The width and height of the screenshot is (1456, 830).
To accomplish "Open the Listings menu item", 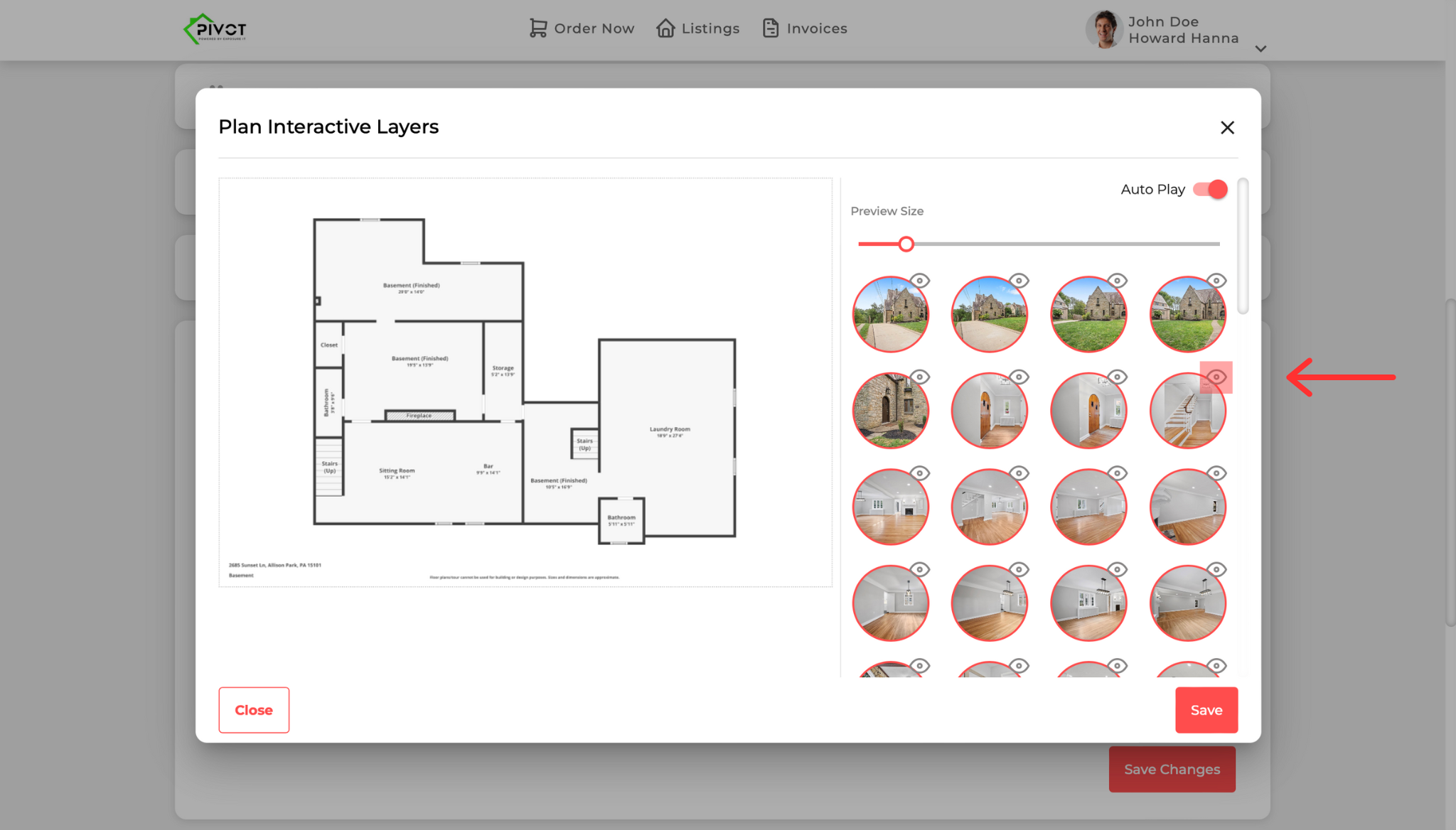I will point(710,28).
